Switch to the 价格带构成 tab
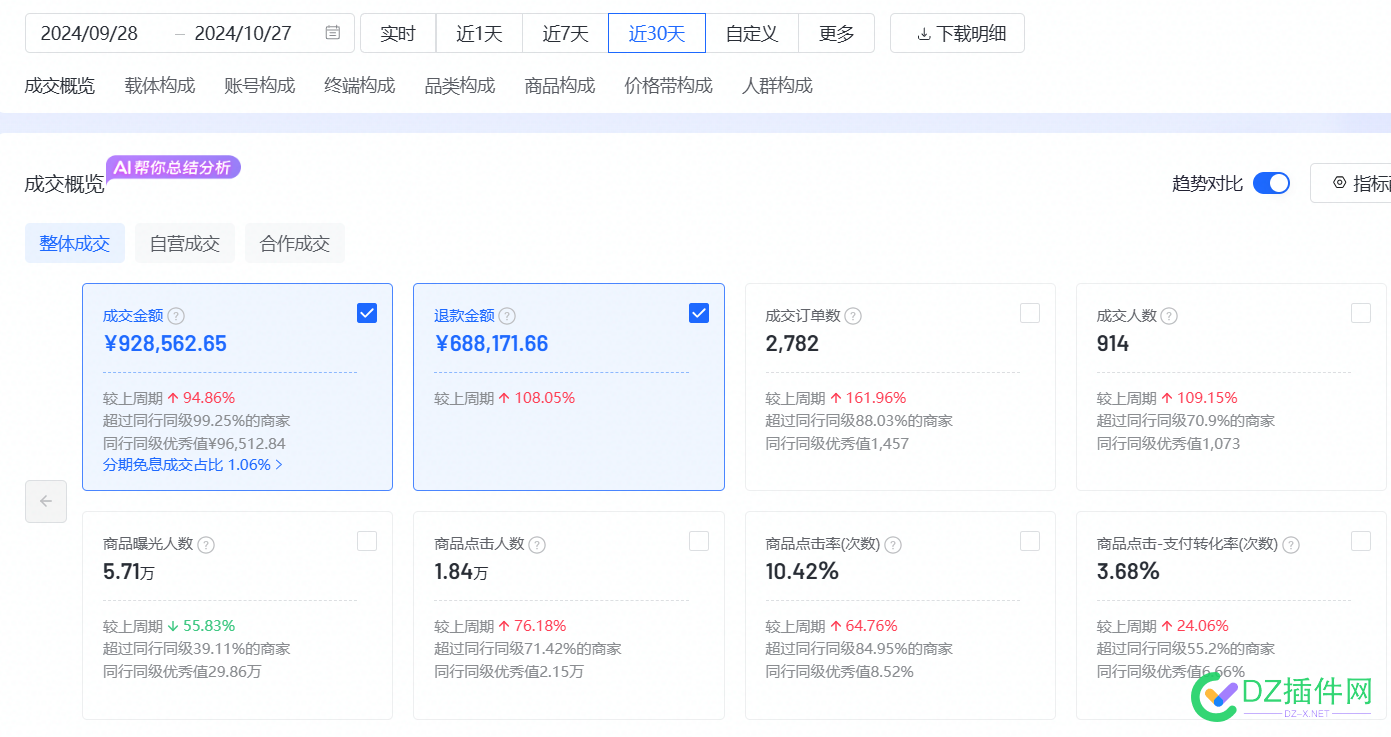This screenshot has width=1391, height=737. click(x=669, y=86)
